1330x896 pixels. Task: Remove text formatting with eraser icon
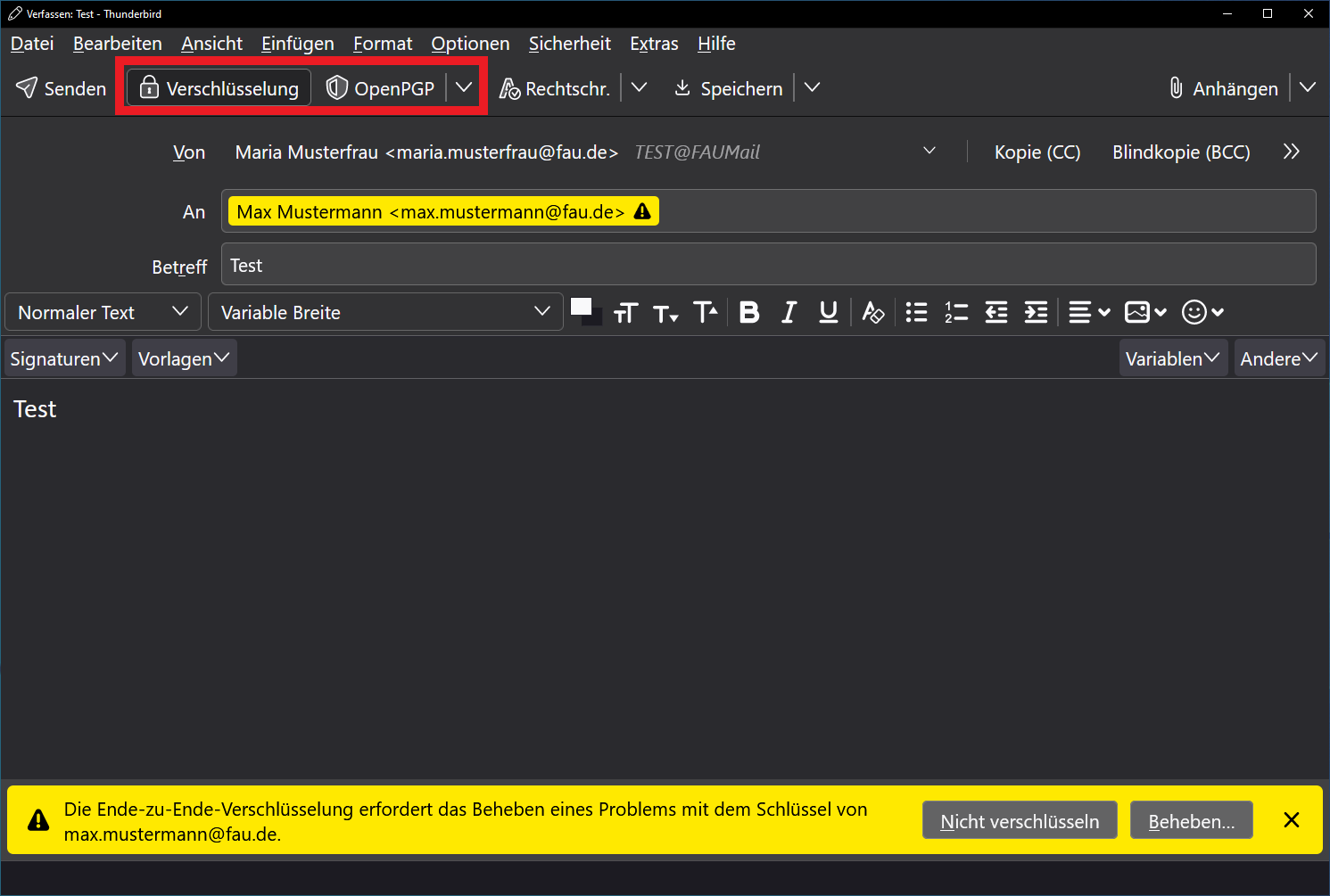(x=872, y=312)
